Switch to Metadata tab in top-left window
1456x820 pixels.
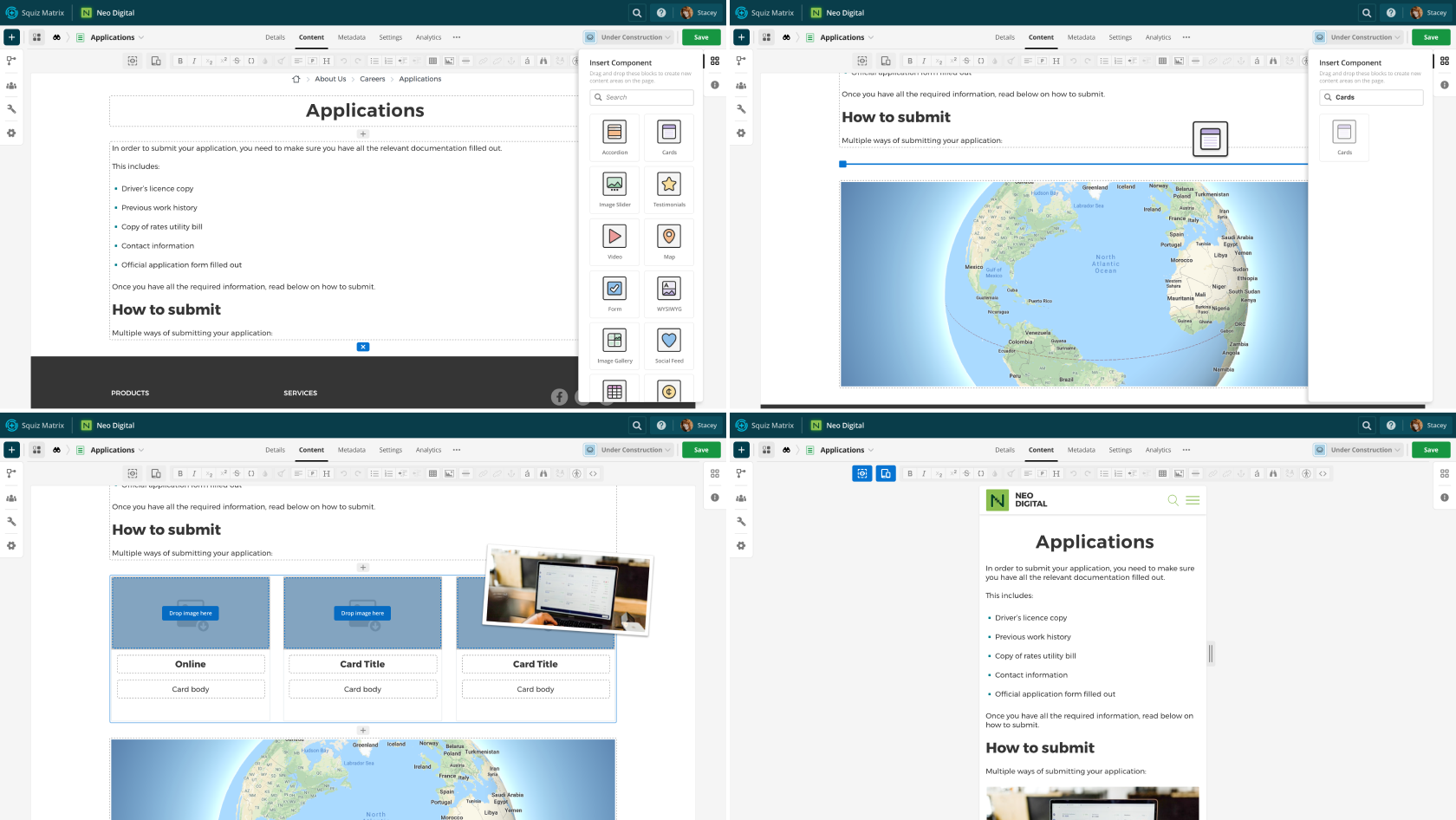pos(352,37)
